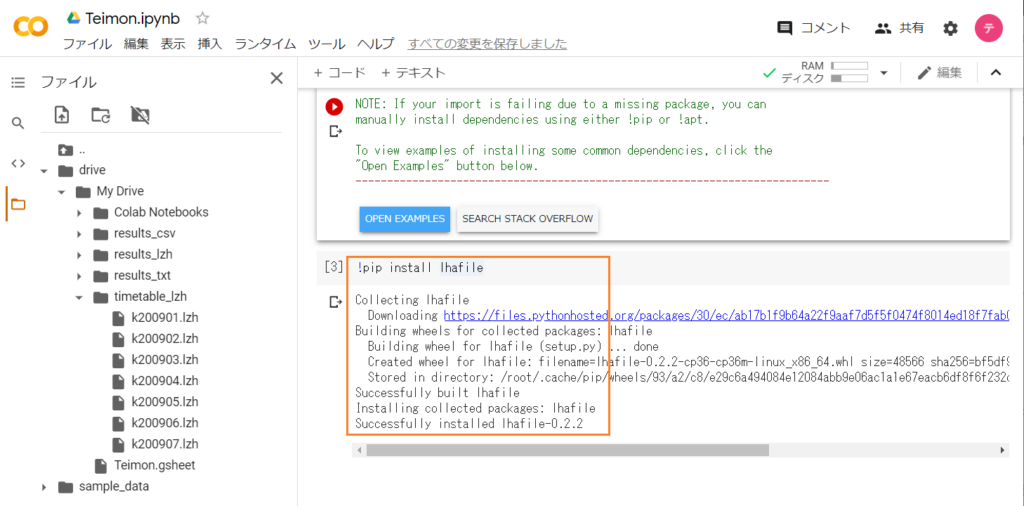This screenshot has height=506, width=1024.
Task: Open the コメント panel
Action: pos(814,28)
